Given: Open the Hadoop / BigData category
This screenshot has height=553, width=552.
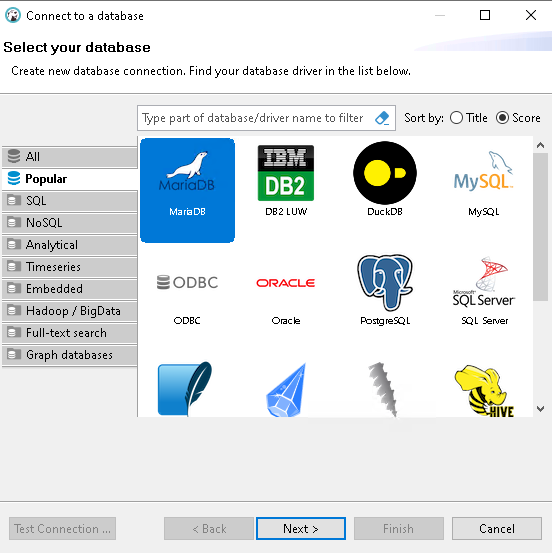Looking at the screenshot, I should coord(70,311).
